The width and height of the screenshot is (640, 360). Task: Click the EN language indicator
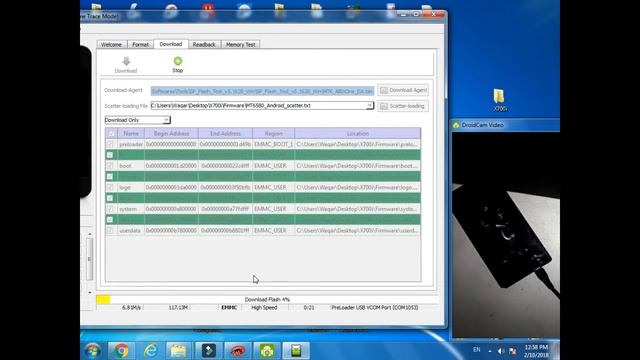point(476,350)
